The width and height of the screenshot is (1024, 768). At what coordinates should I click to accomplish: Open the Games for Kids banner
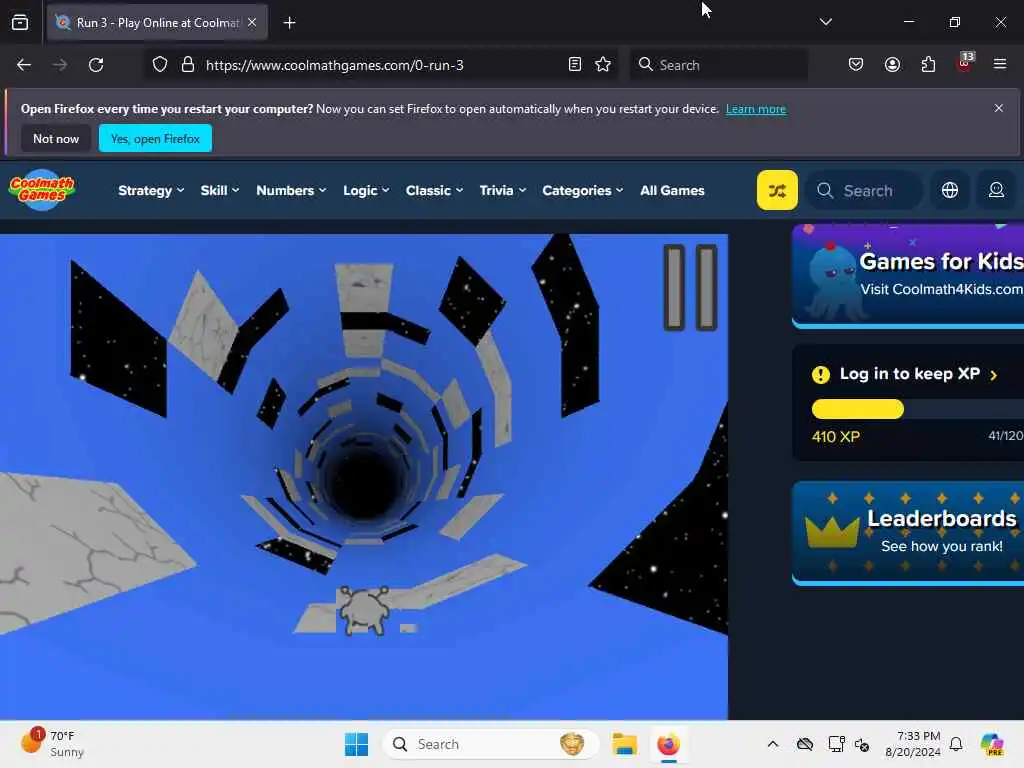[x=908, y=276]
